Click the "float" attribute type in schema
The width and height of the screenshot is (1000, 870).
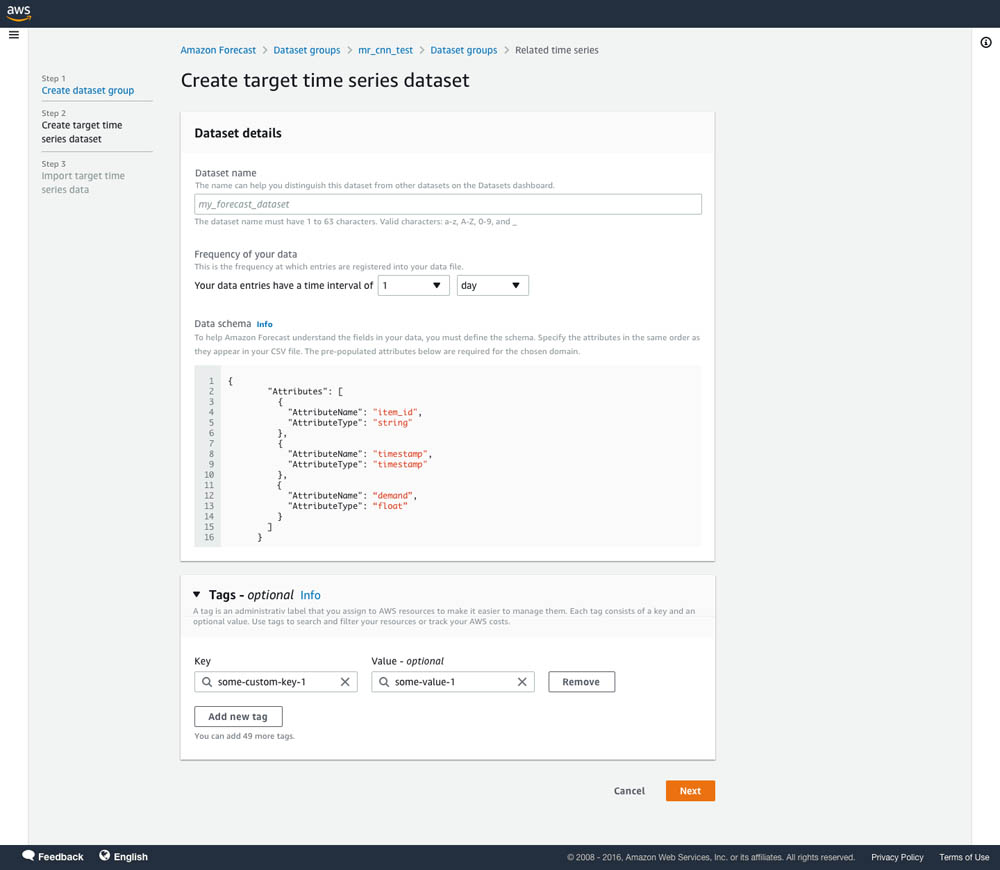click(390, 506)
